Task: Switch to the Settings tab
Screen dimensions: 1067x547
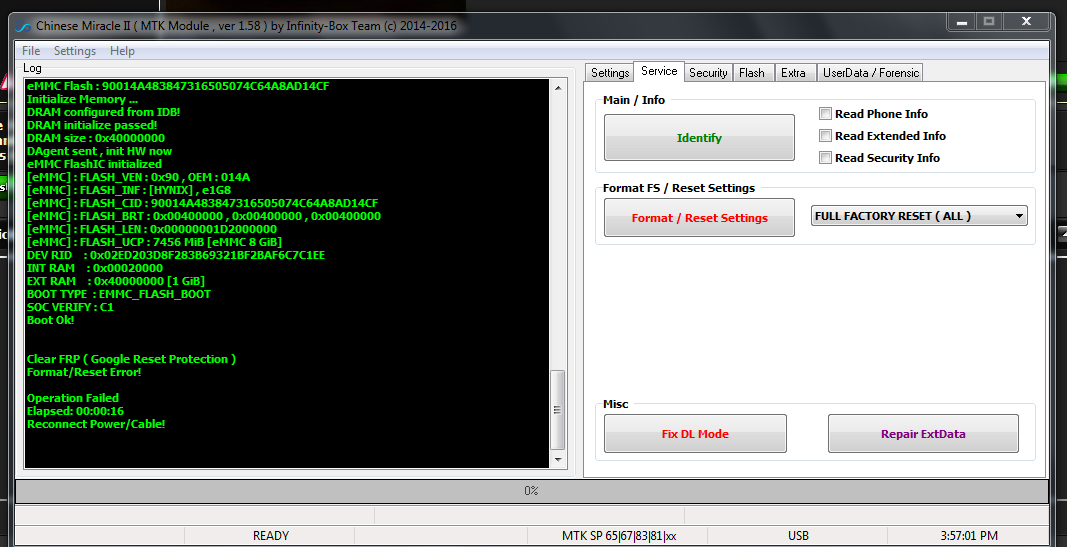Action: pyautogui.click(x=610, y=73)
